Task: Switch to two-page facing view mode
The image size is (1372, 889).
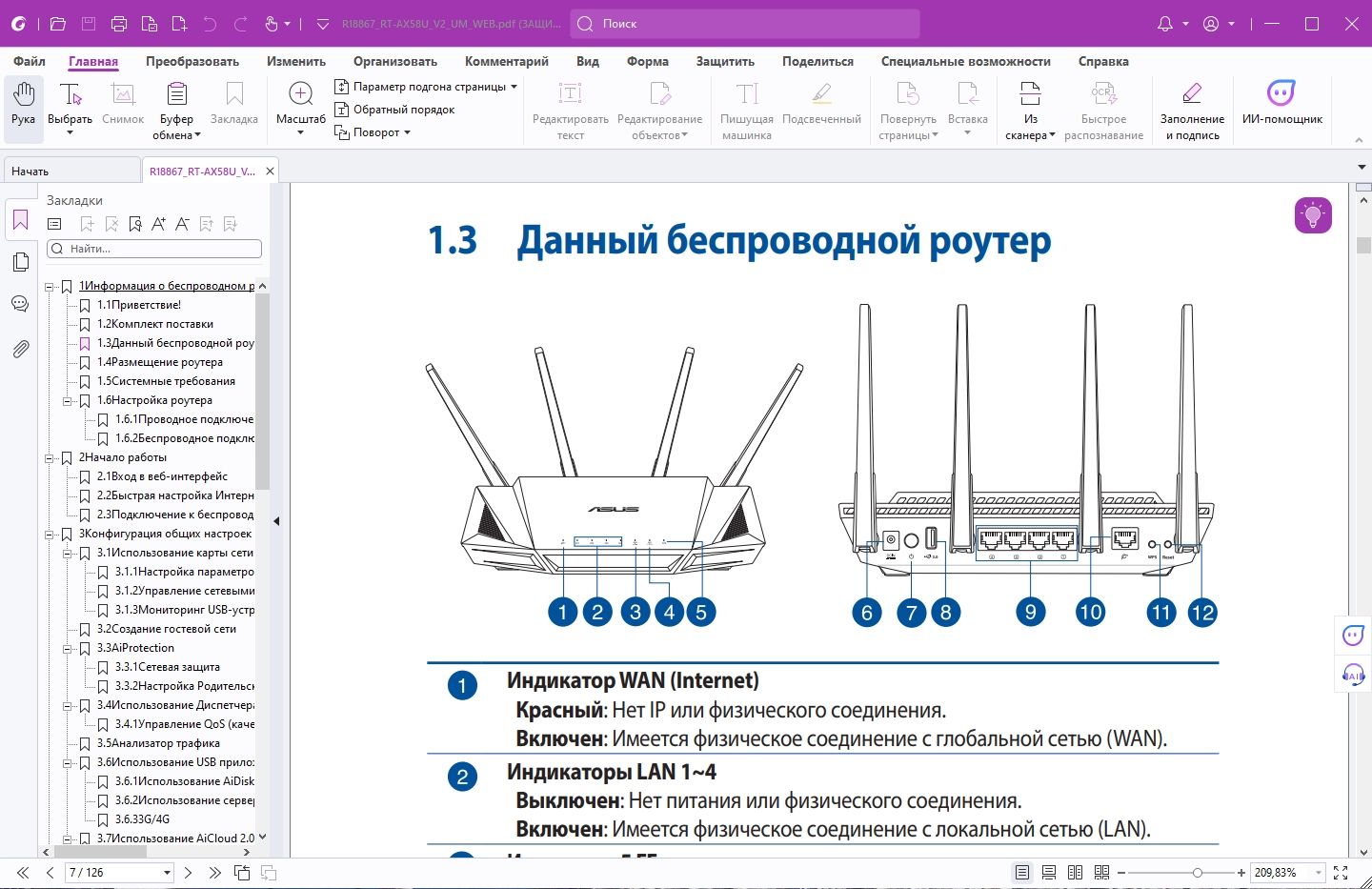Action: tap(1075, 872)
